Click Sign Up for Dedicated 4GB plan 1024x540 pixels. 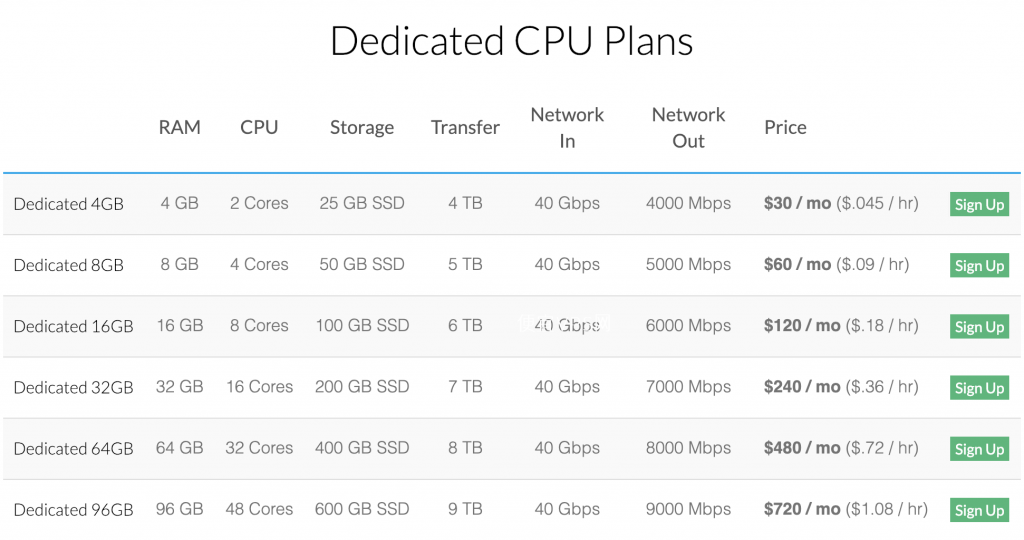click(x=979, y=204)
